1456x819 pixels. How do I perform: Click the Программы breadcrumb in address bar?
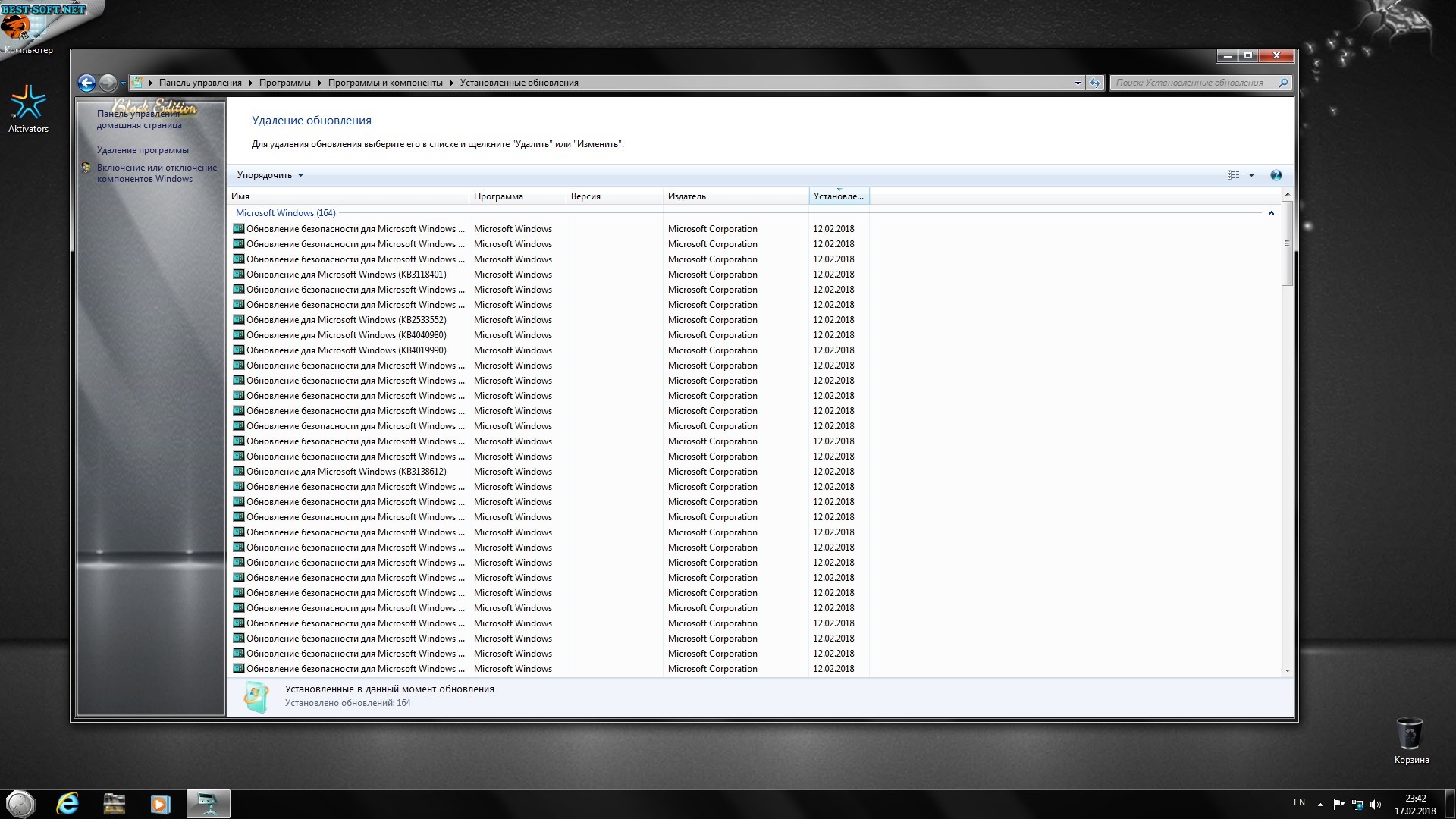284,83
